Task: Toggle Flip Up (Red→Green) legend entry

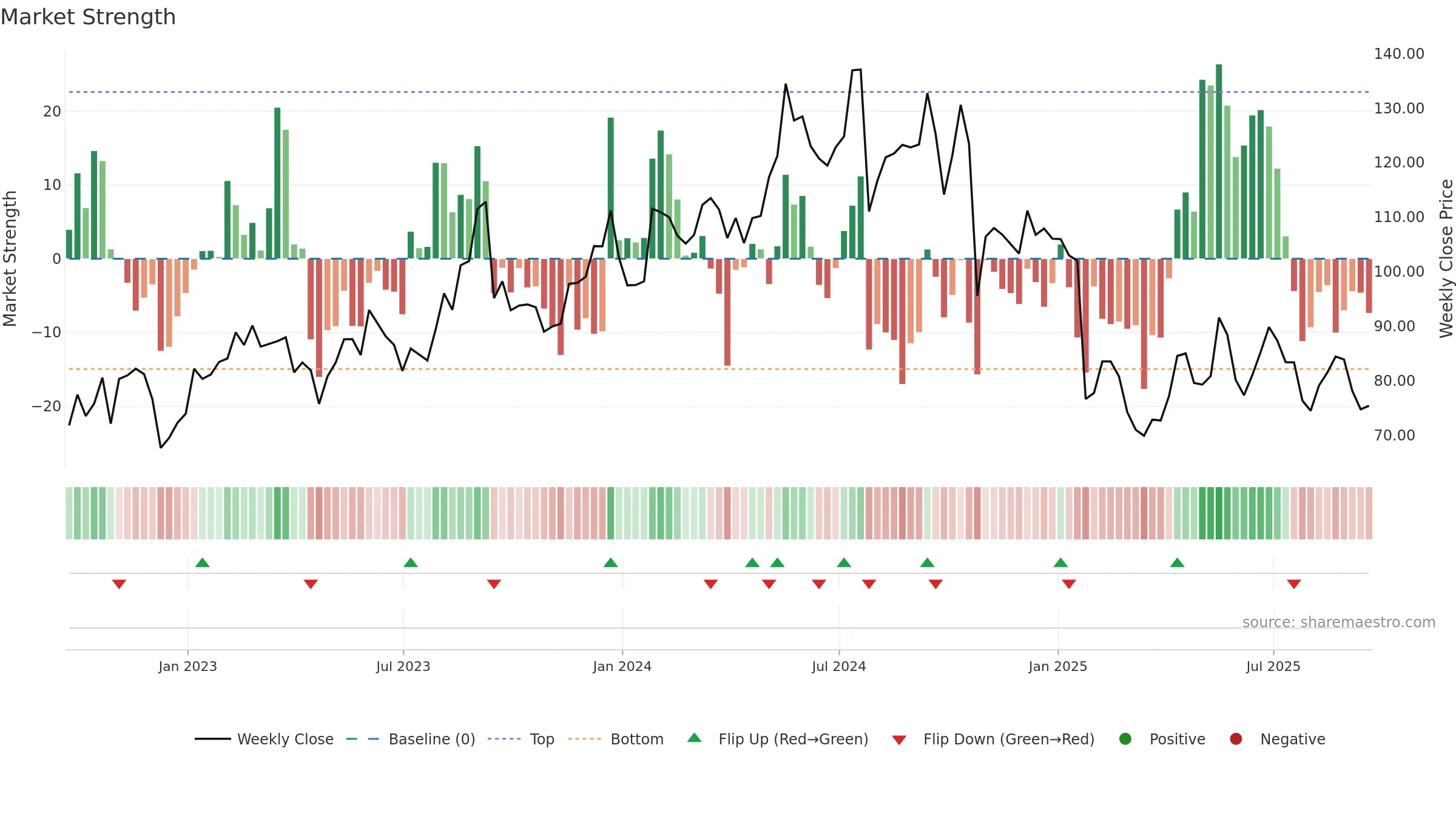Action: [x=778, y=739]
